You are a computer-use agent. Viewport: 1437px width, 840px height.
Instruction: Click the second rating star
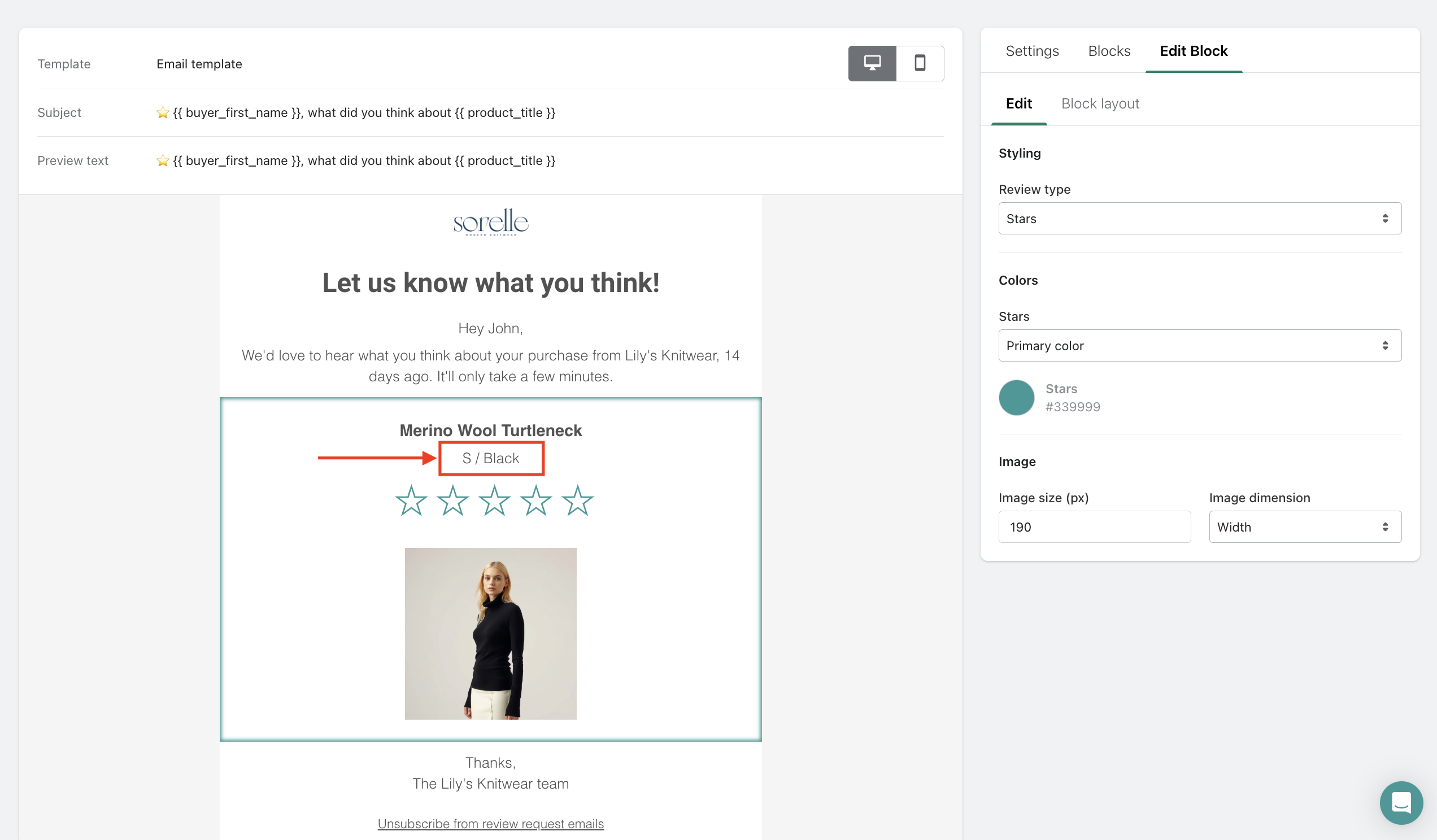(452, 500)
